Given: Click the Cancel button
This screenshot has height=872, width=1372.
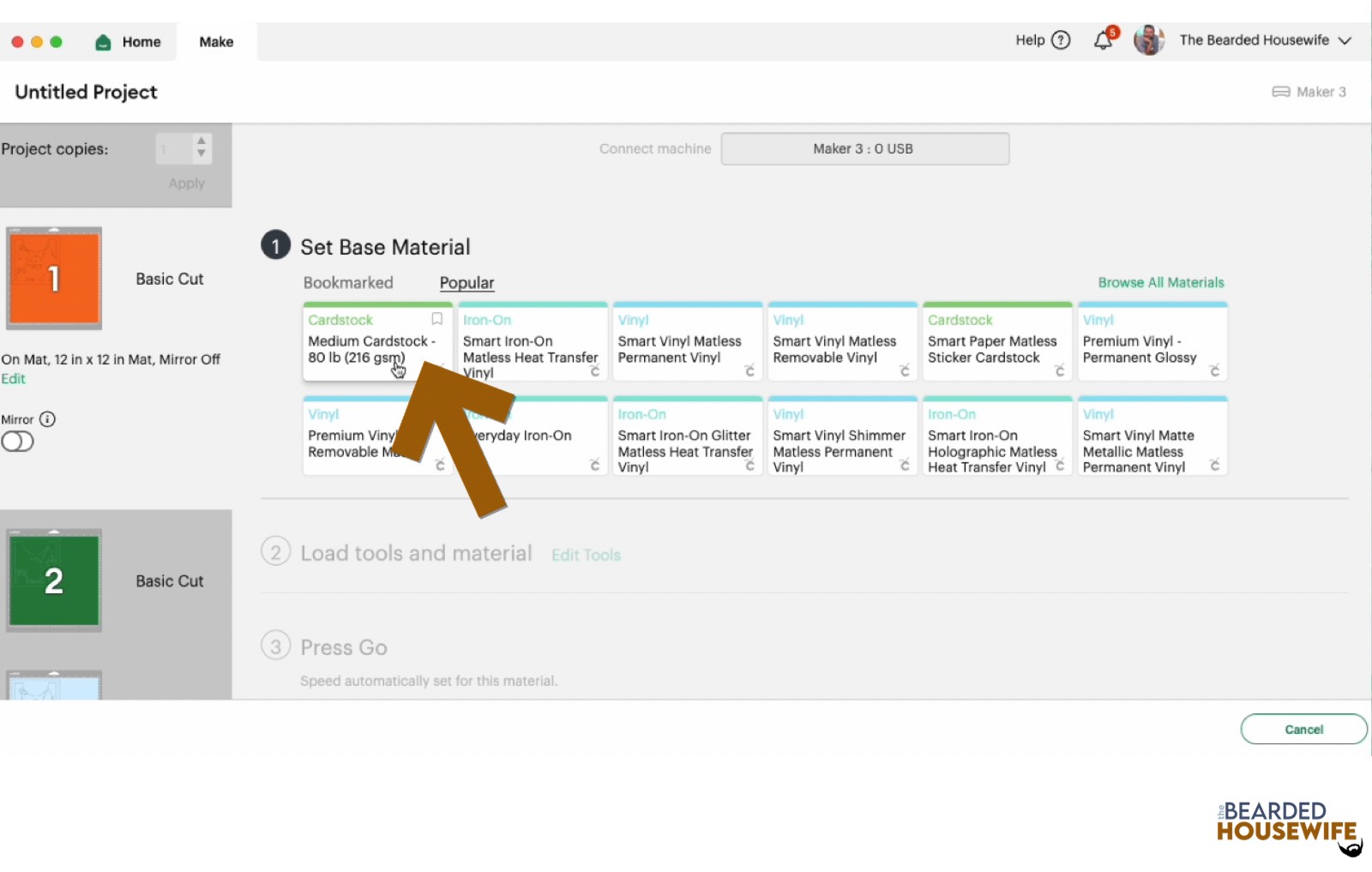Looking at the screenshot, I should click(1303, 729).
